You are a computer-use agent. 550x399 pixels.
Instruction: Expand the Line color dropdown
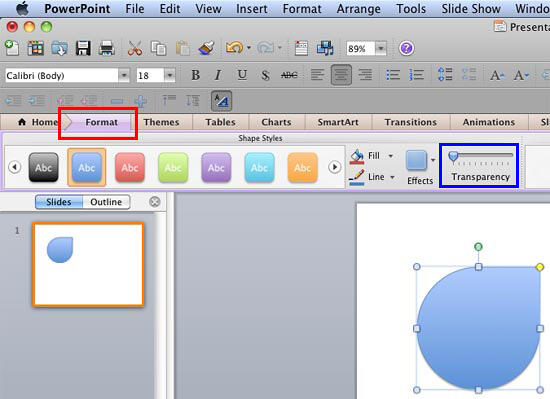tap(392, 177)
